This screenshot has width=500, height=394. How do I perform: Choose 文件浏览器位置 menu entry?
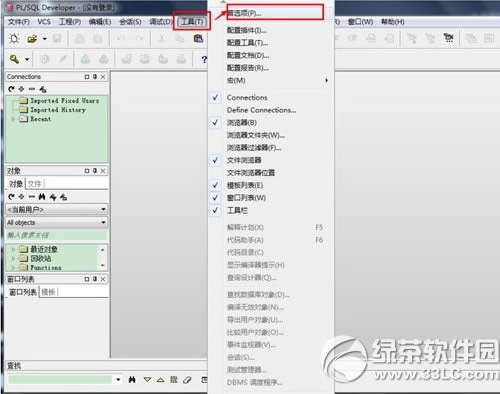[251, 173]
